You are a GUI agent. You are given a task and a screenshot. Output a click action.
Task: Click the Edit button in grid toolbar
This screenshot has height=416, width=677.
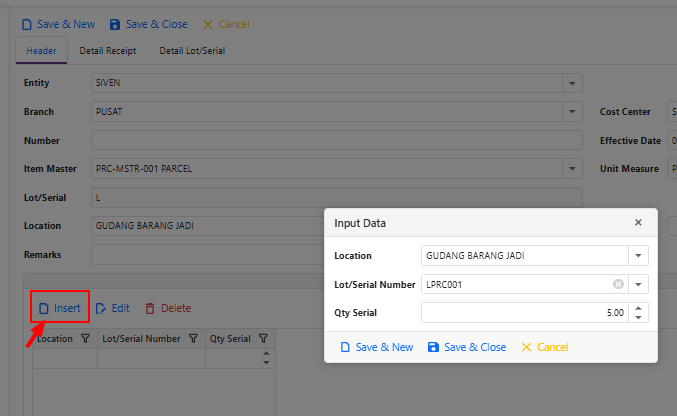click(112, 308)
